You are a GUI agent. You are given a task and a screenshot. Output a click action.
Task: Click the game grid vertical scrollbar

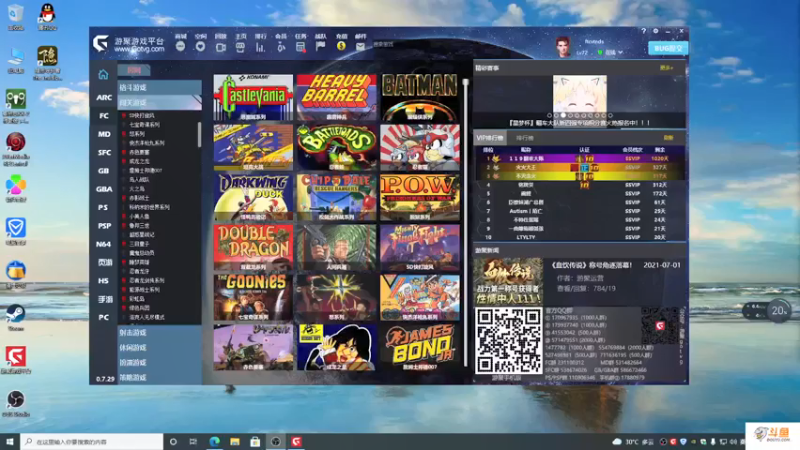click(465, 222)
